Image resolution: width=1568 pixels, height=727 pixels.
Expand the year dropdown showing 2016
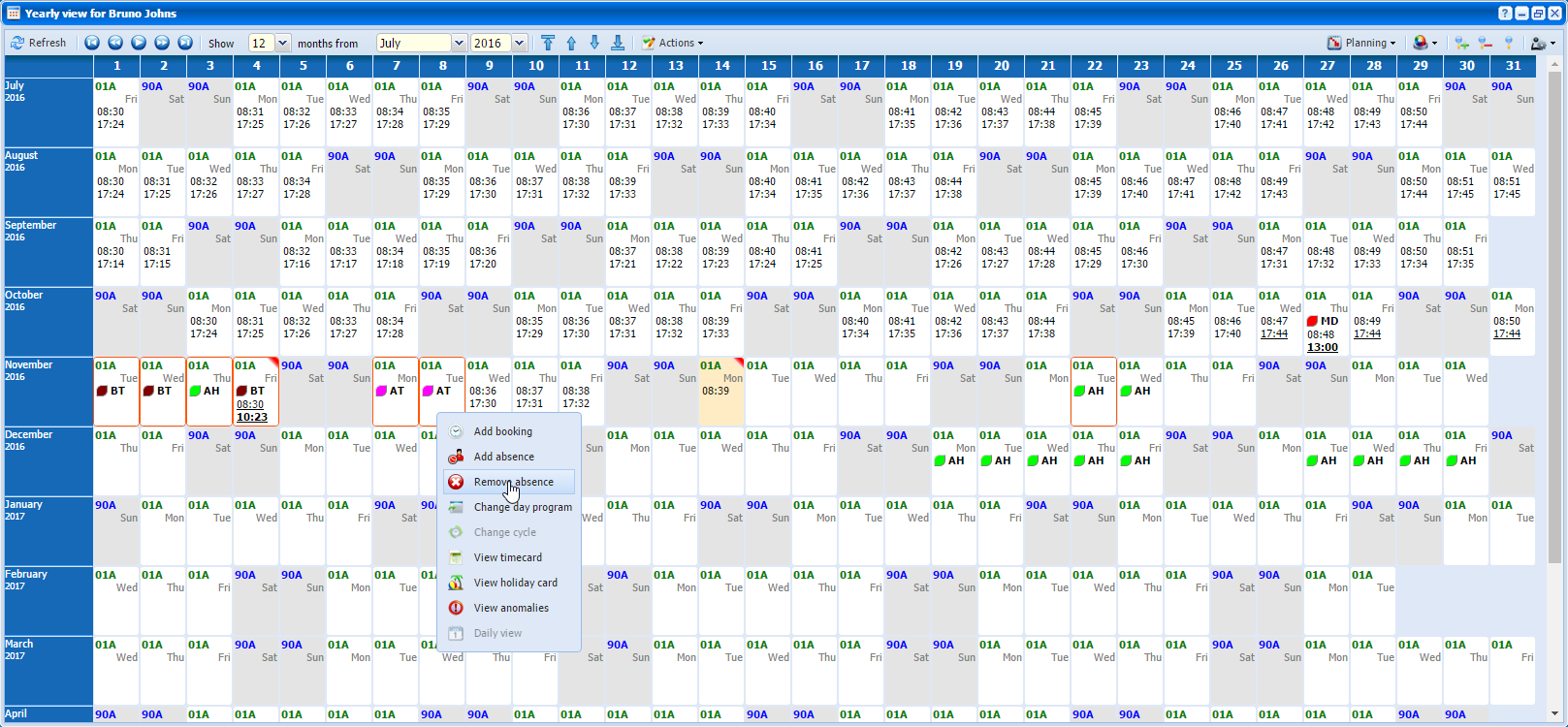pyautogui.click(x=520, y=43)
